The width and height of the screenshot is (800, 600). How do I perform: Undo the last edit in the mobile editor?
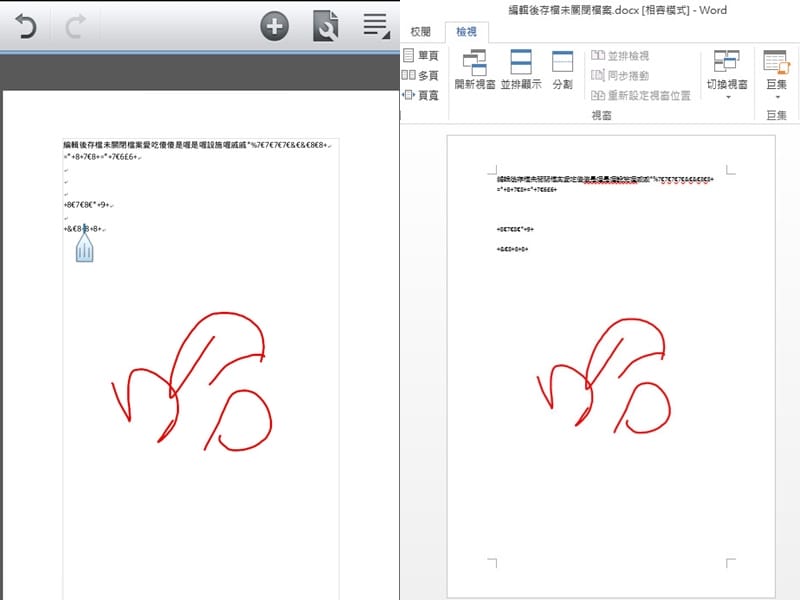click(26, 26)
